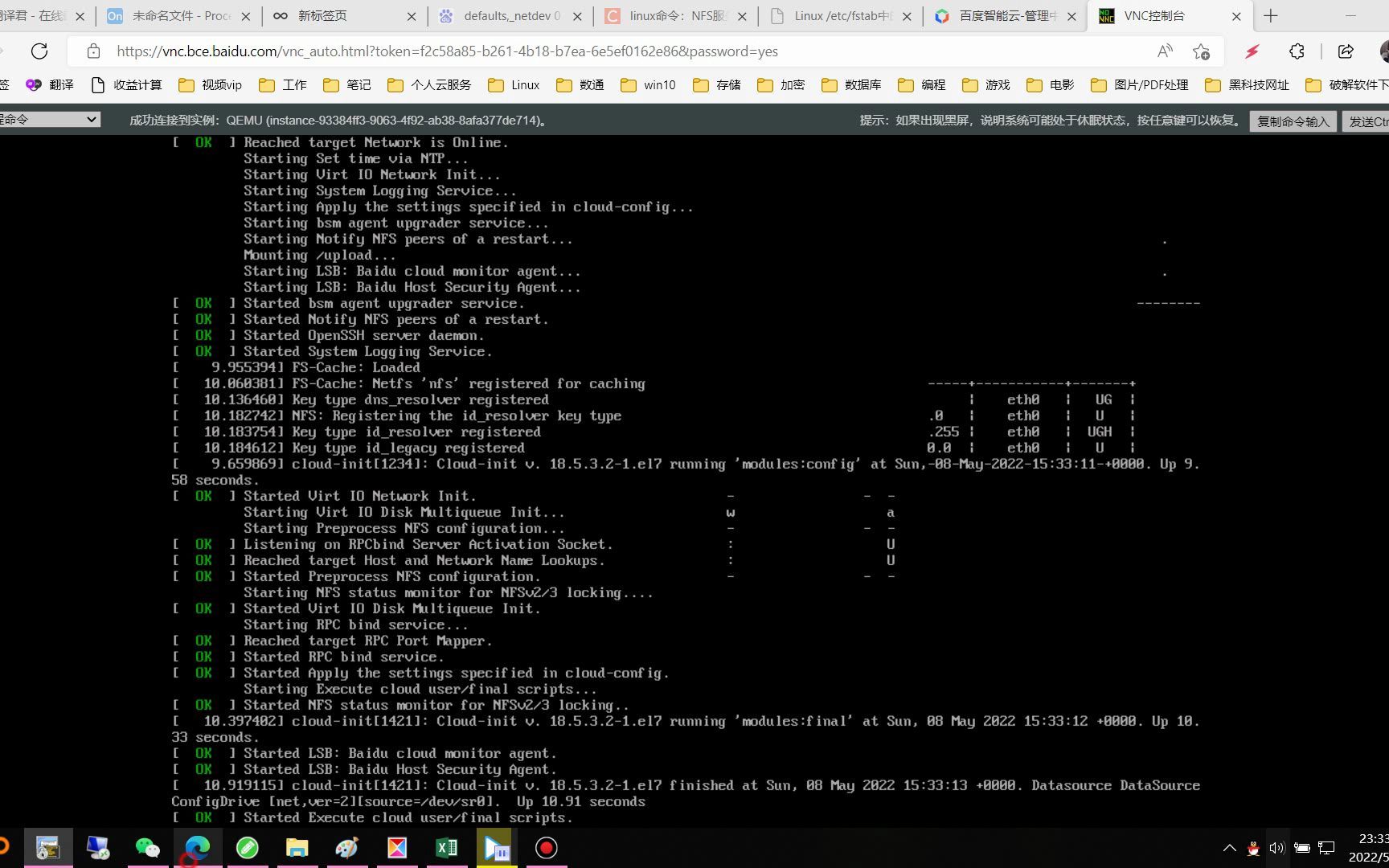Show hidden system tray icons
Image resolution: width=1389 pixels, height=868 pixels.
(x=1229, y=848)
